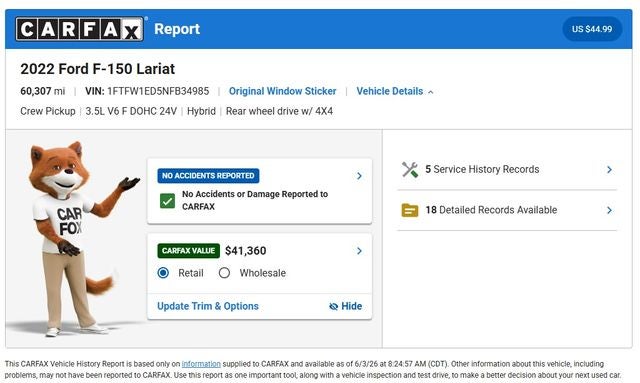Click the green no-accidents checkmark icon
640x383 pixels.
click(167, 200)
